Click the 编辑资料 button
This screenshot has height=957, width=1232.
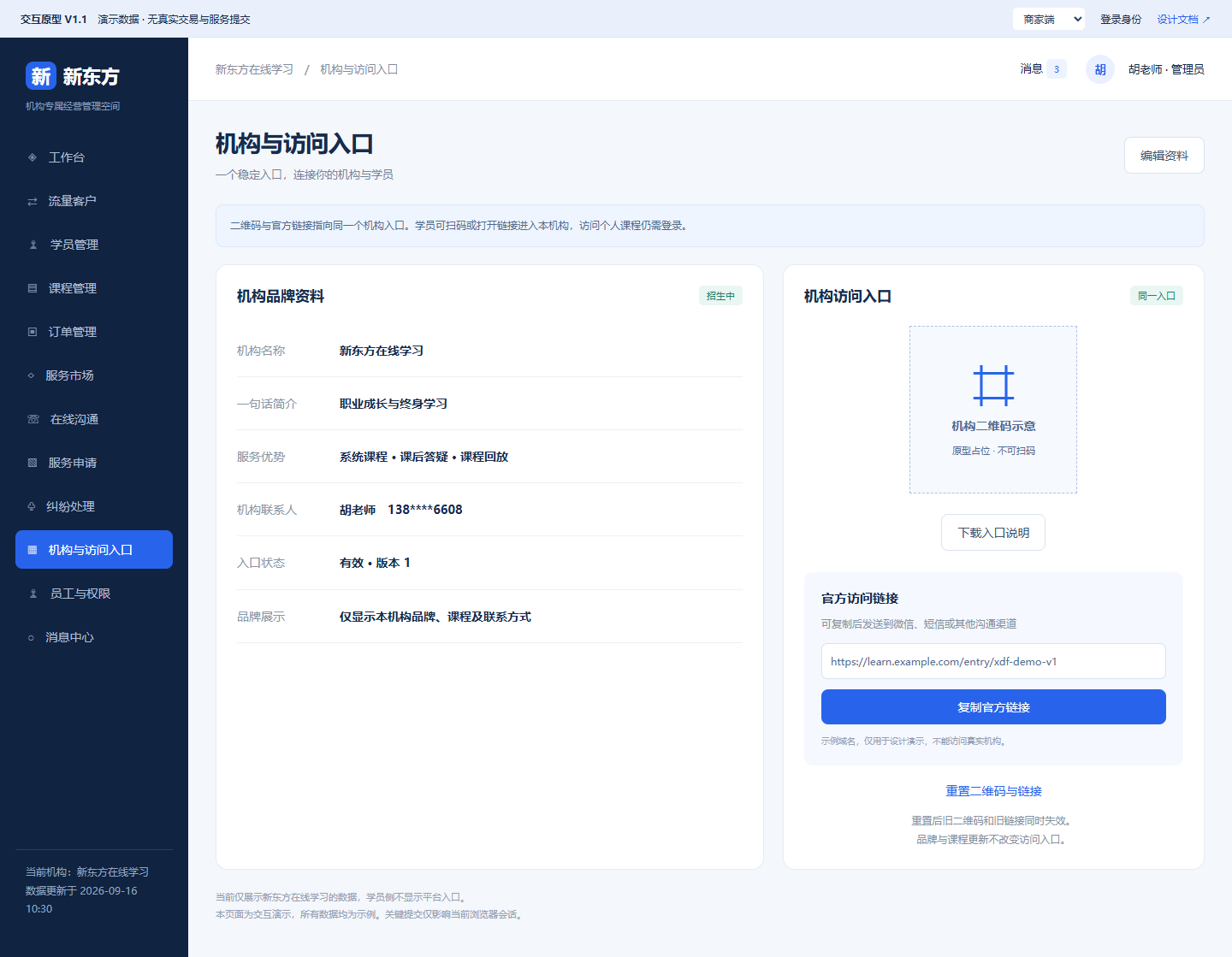point(1164,156)
